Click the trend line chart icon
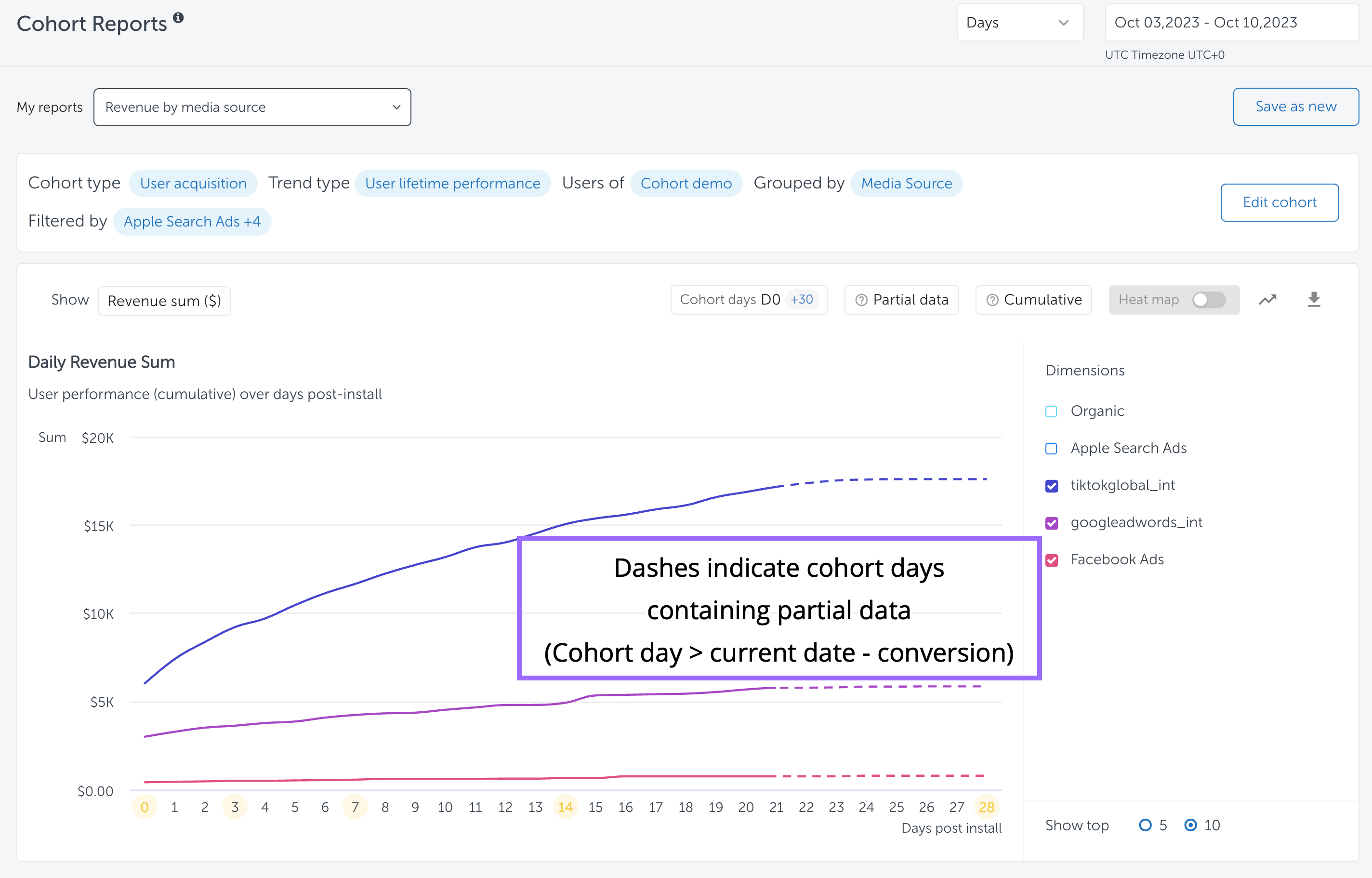The width and height of the screenshot is (1372, 878). [1267, 300]
